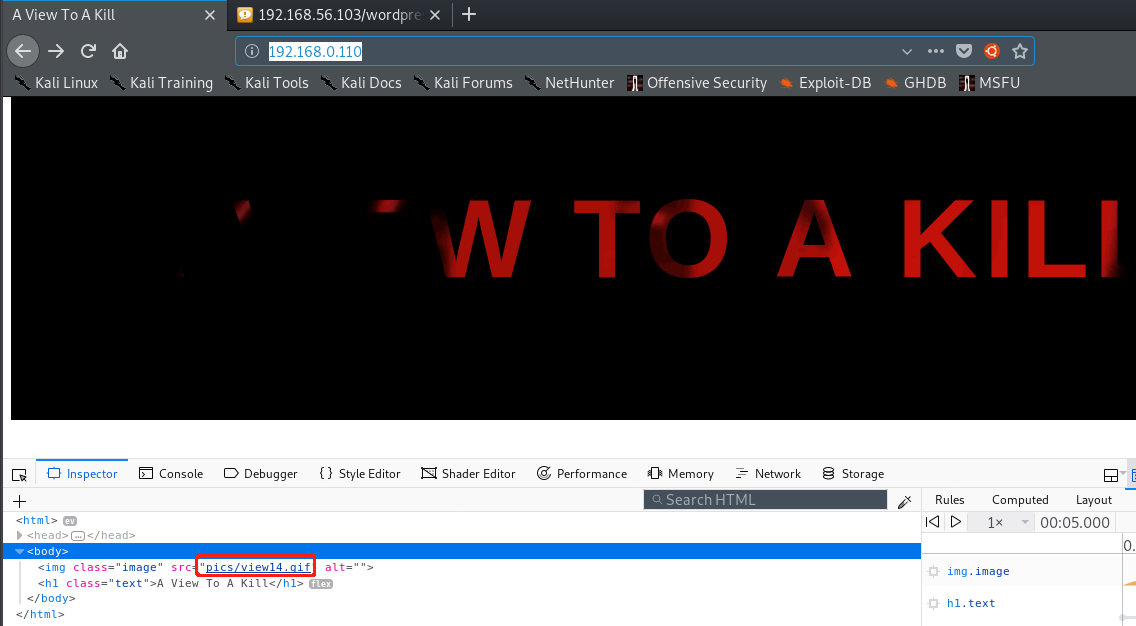Open page actions three-dot menu
This screenshot has height=626, width=1136.
pyautogui.click(x=935, y=51)
